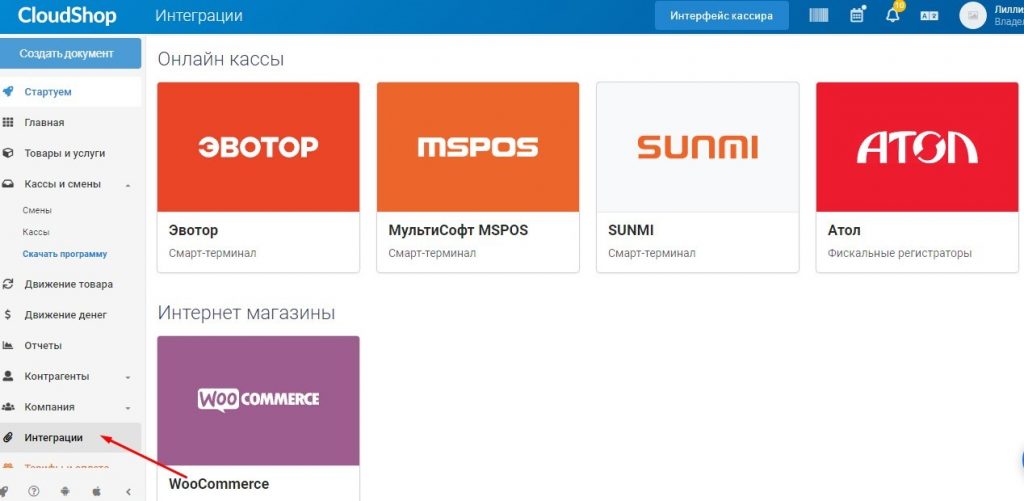This screenshot has height=501, width=1024.
Task: Click the inbox icon beside Кассы и смены
Action: tap(8, 184)
